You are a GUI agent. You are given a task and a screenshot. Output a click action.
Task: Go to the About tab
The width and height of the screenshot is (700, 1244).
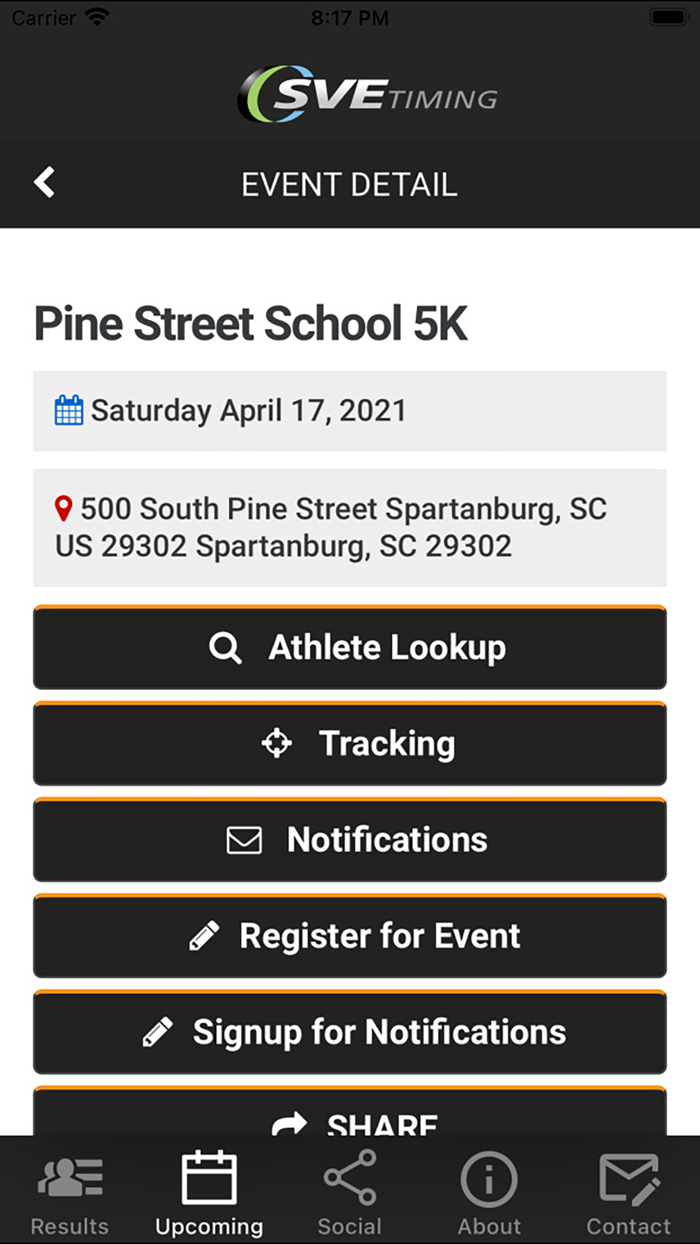(489, 1193)
